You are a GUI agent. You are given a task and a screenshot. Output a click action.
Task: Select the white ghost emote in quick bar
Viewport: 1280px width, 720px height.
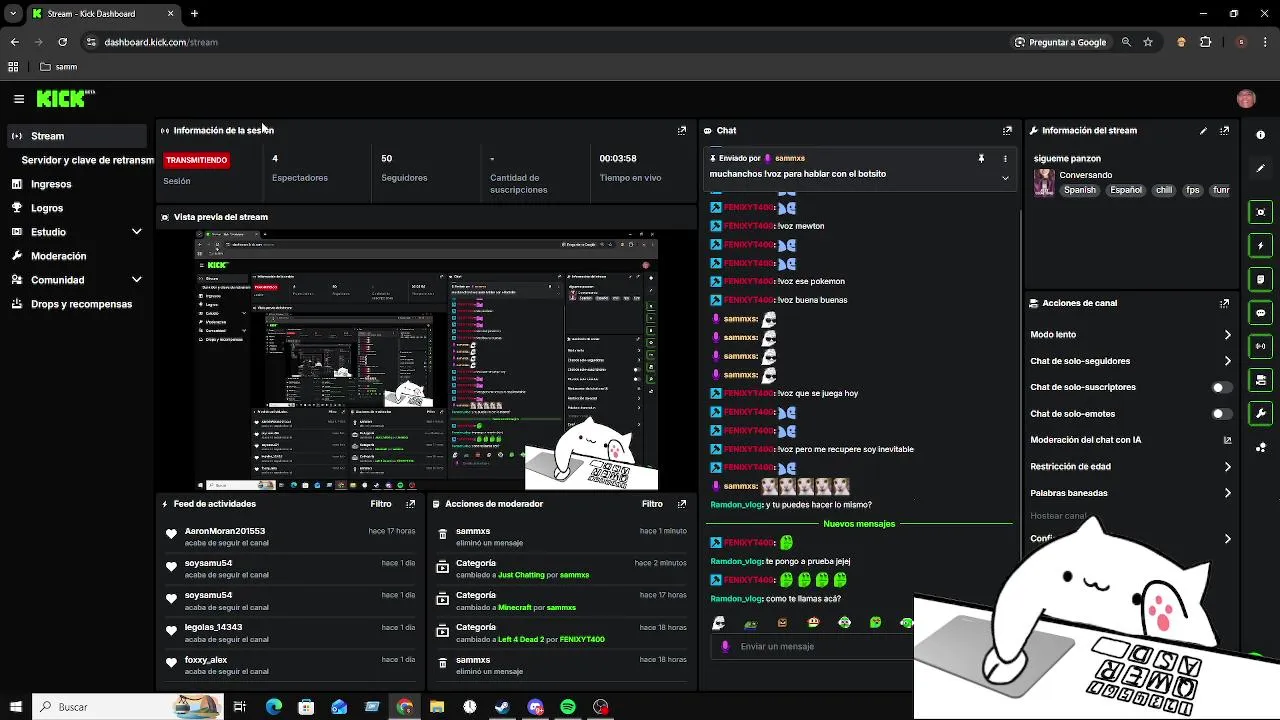pyautogui.click(x=718, y=622)
